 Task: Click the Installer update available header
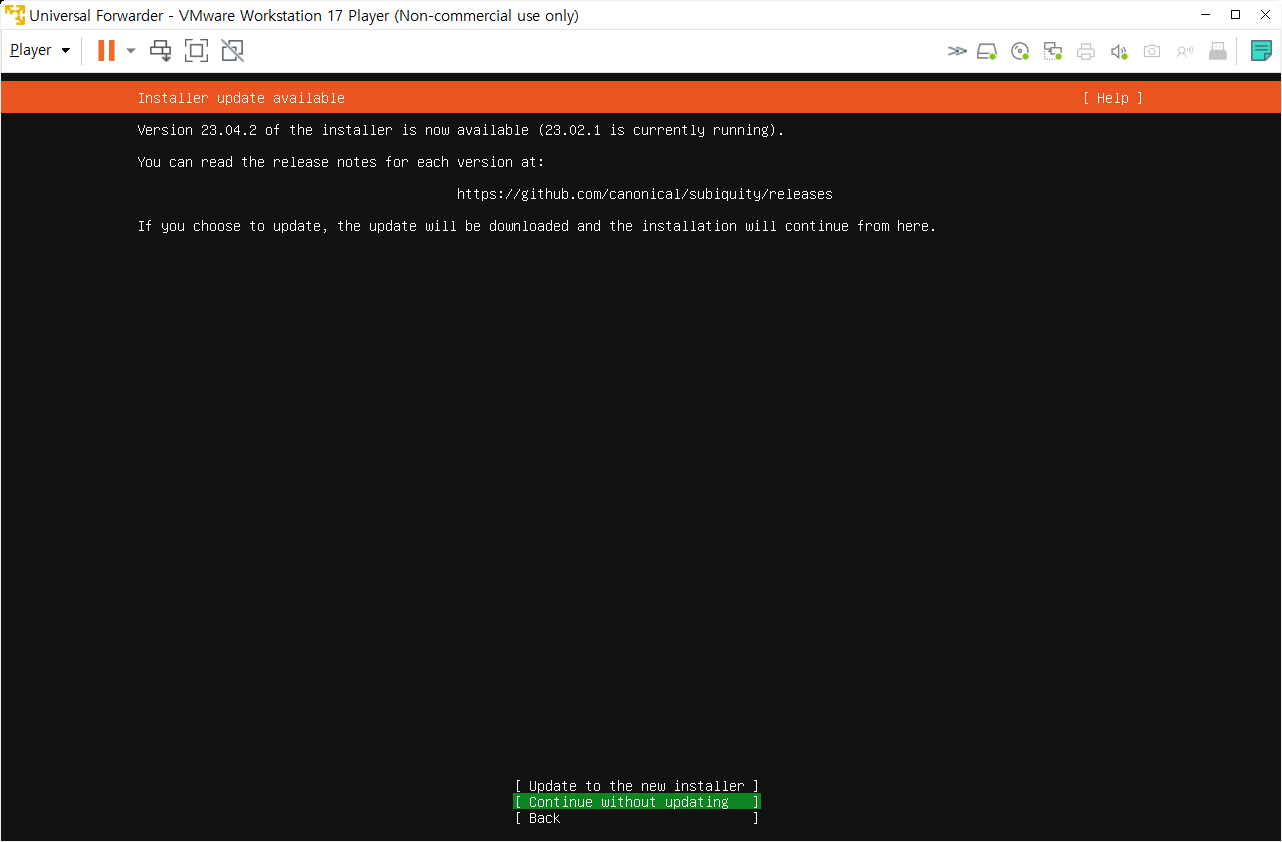coord(241,98)
